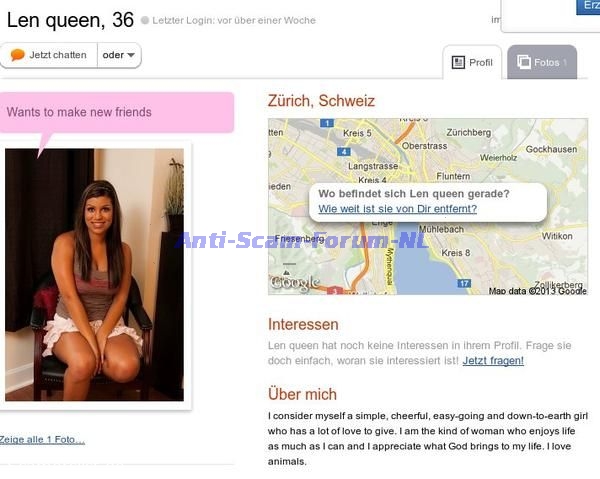Click the Google logo on map
Image resolution: width=600 pixels, height=479 pixels.
pyautogui.click(x=295, y=283)
